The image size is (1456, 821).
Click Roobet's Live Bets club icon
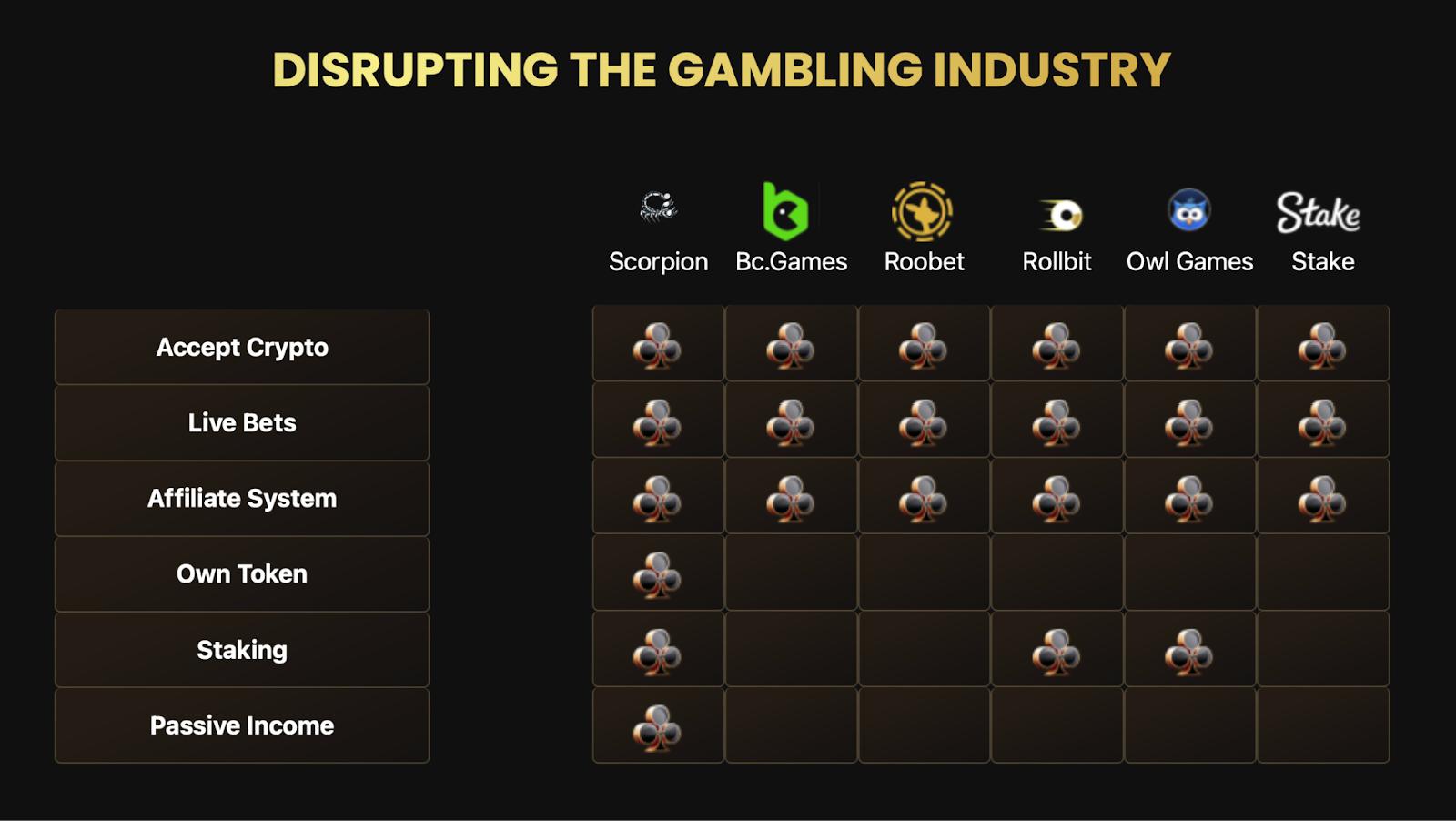point(923,423)
